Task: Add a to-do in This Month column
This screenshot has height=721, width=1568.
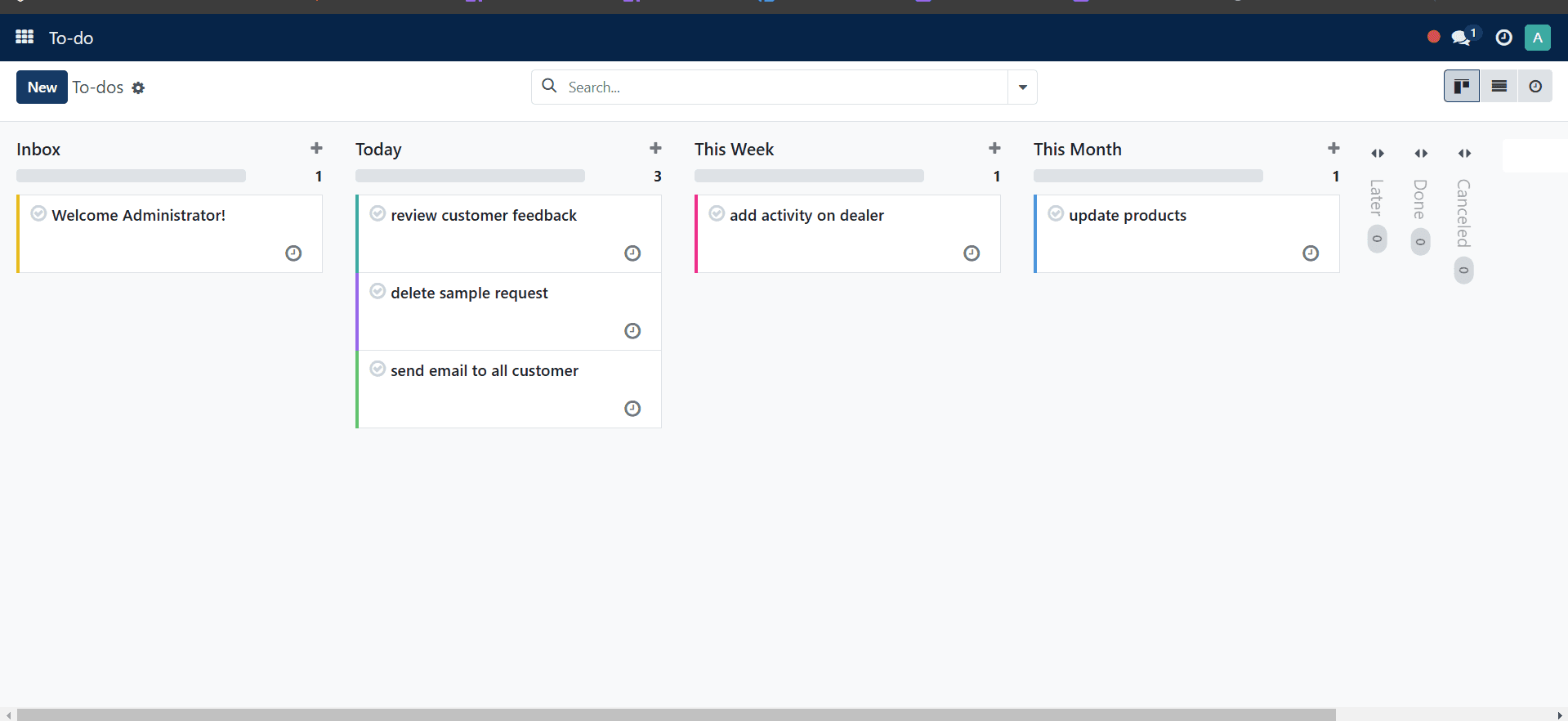Action: point(1333,148)
